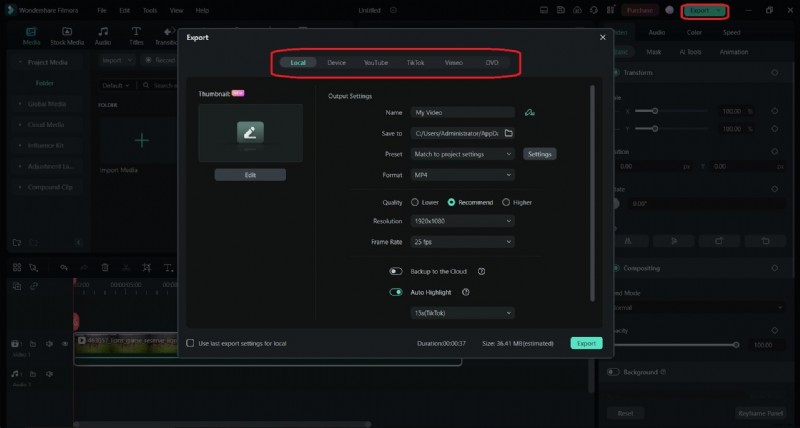Toggle the Background switch in properties panel
The image size is (800, 428).
(613, 372)
